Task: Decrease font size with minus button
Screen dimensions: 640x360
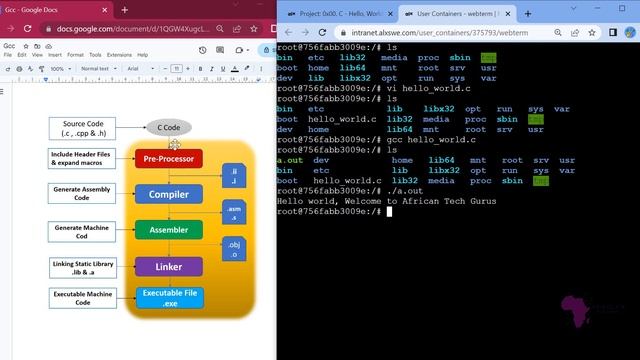Action: tap(165, 69)
